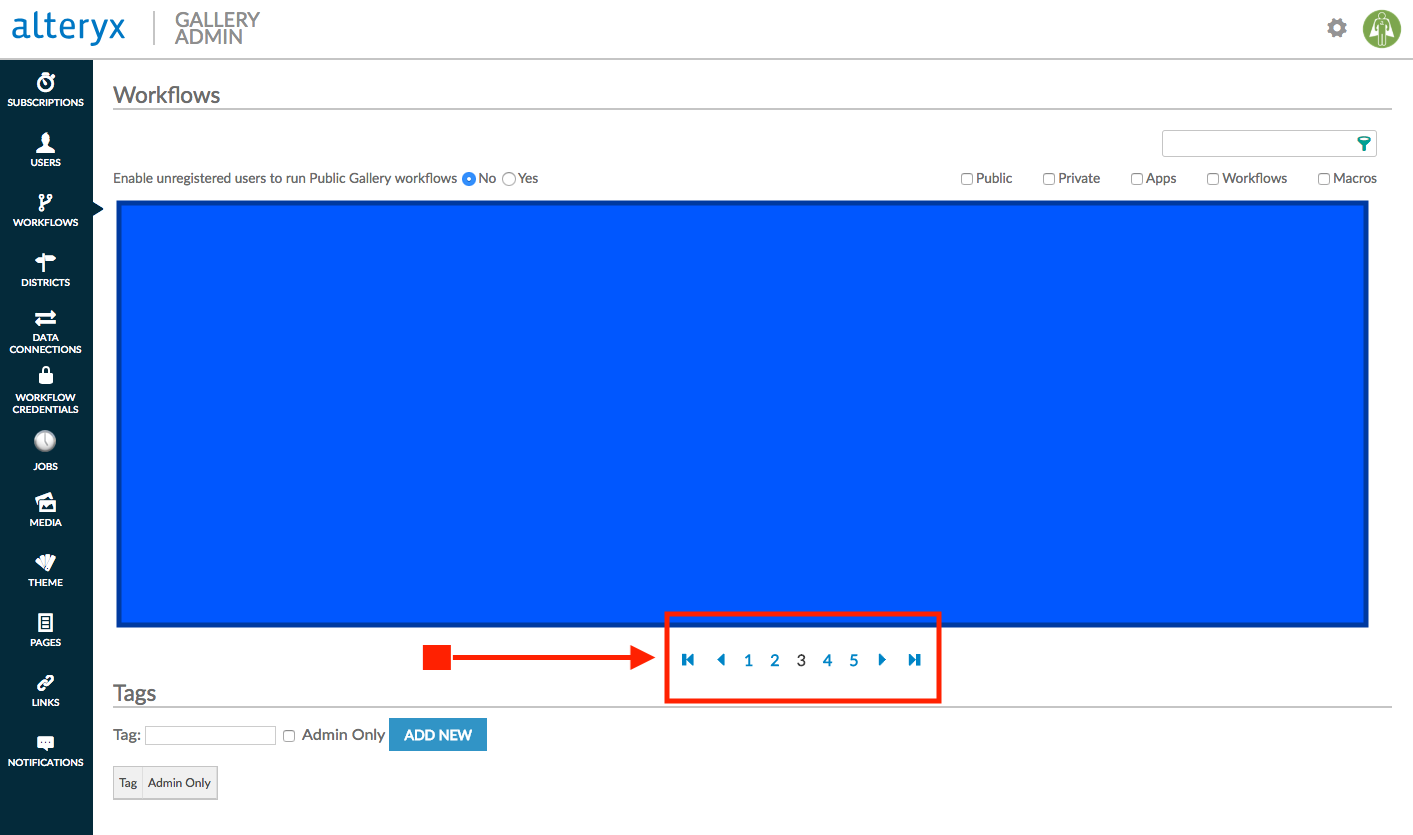Open the Subscriptions section
1413x835 pixels.
tap(45, 90)
